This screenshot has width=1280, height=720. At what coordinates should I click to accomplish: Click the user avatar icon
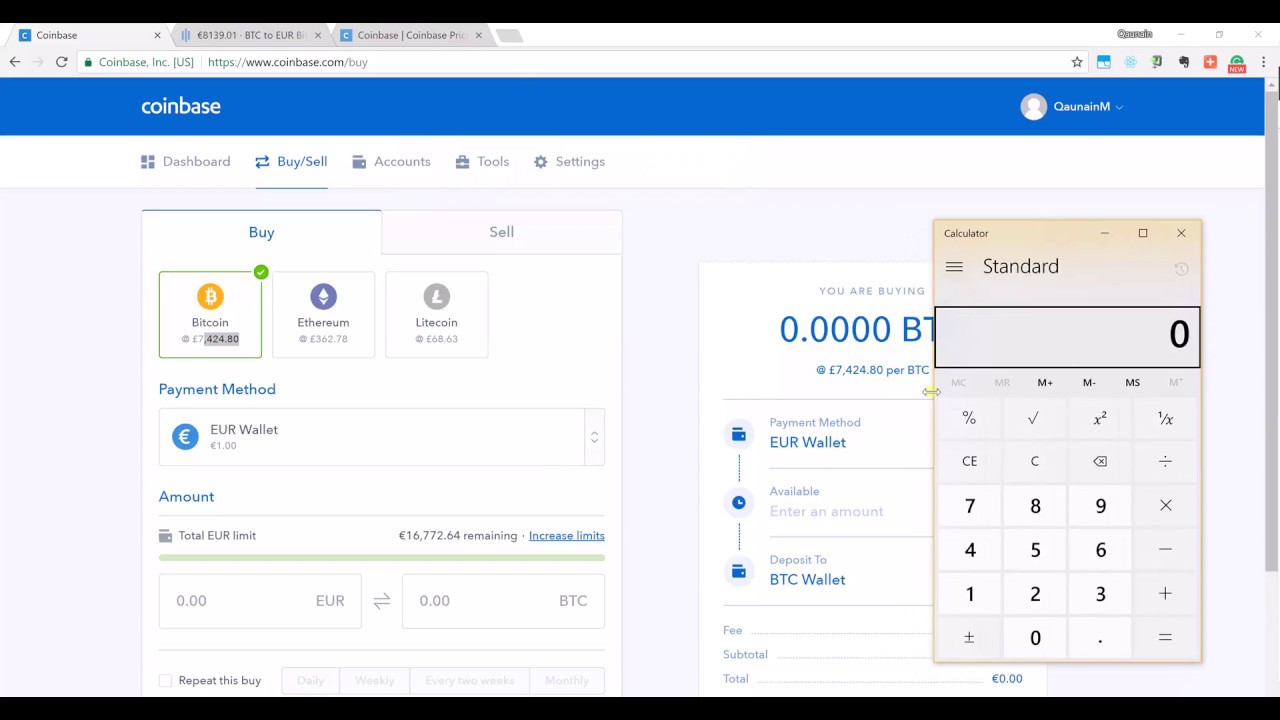click(1033, 106)
